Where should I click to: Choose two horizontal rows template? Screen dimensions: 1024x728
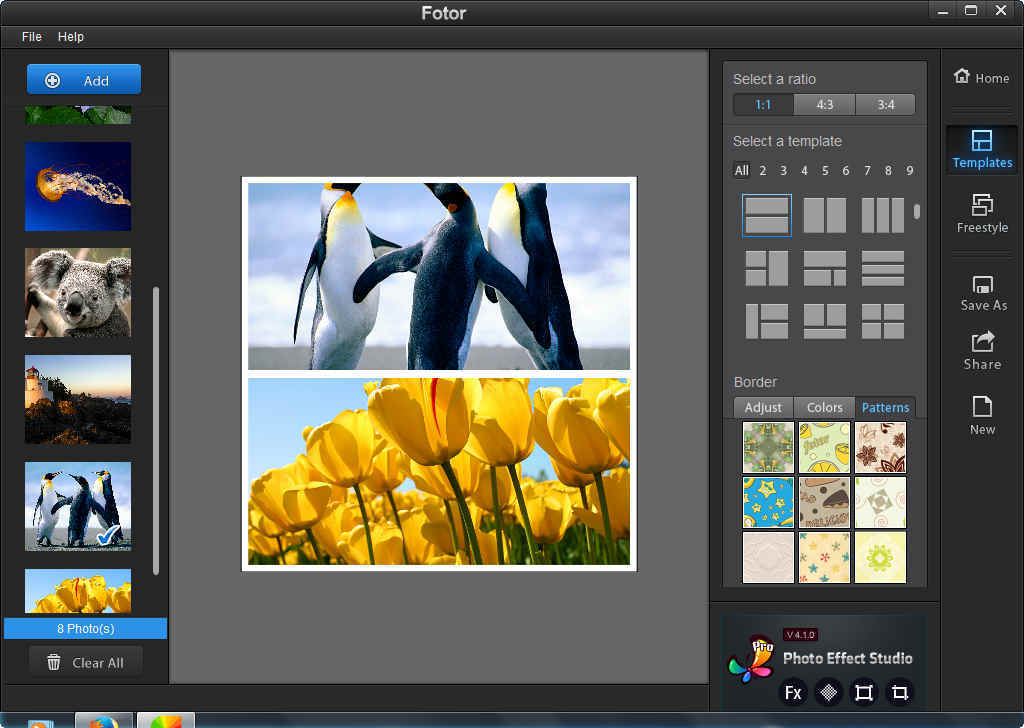[767, 215]
